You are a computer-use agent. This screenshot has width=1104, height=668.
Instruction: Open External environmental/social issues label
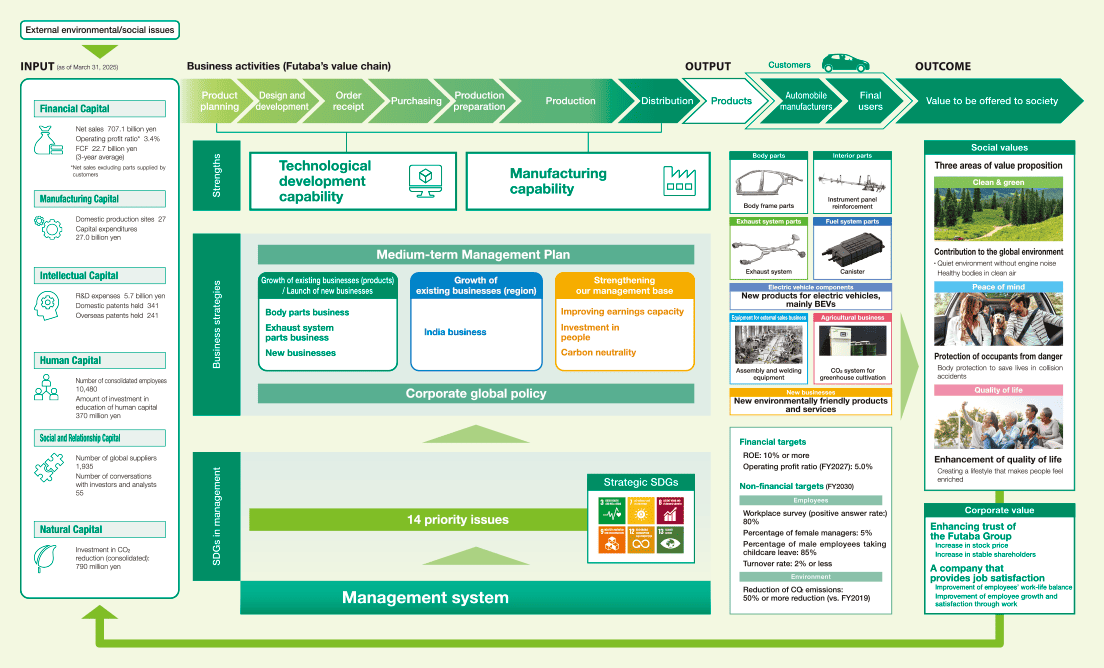tap(99, 30)
